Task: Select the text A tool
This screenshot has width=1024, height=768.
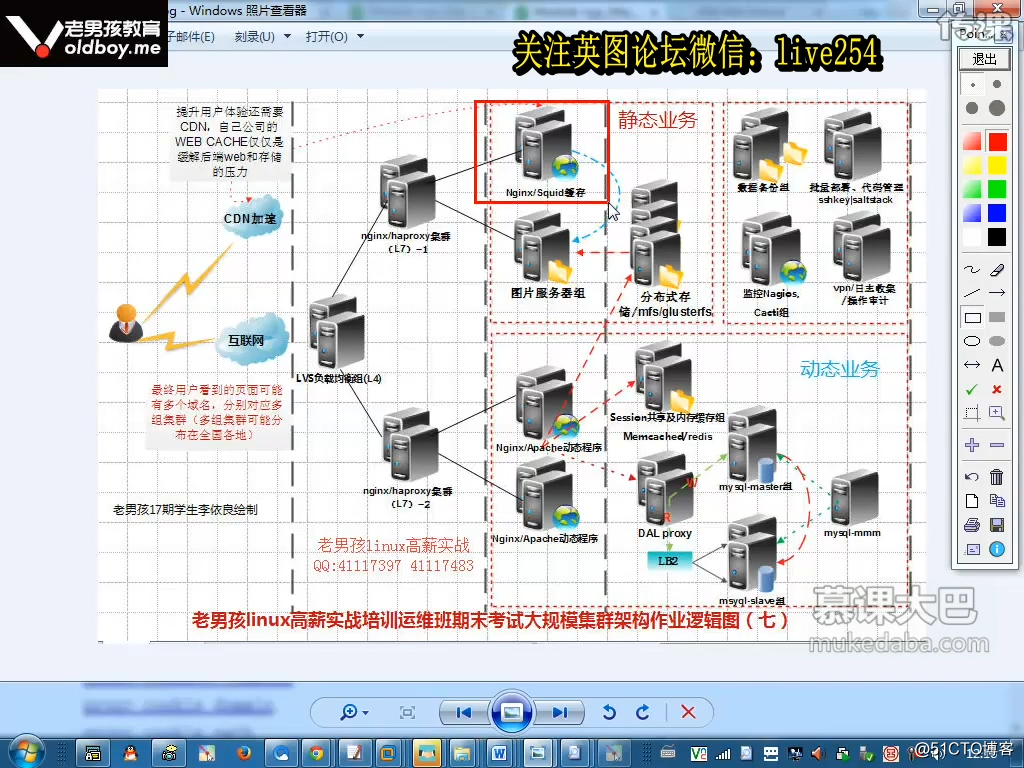Action: point(997,365)
